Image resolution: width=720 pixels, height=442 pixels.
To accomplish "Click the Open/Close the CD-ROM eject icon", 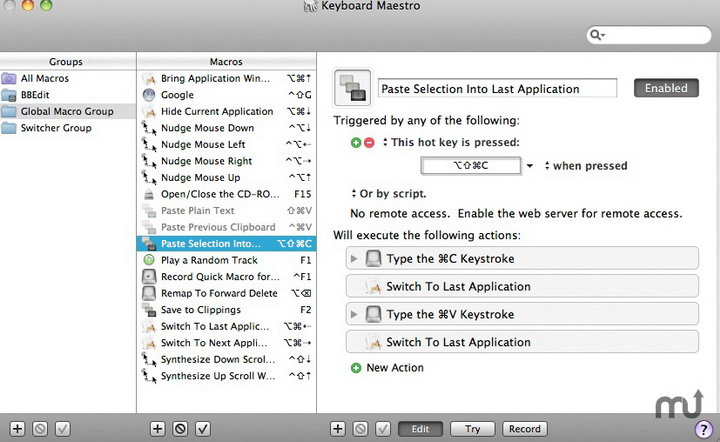I will click(x=149, y=194).
